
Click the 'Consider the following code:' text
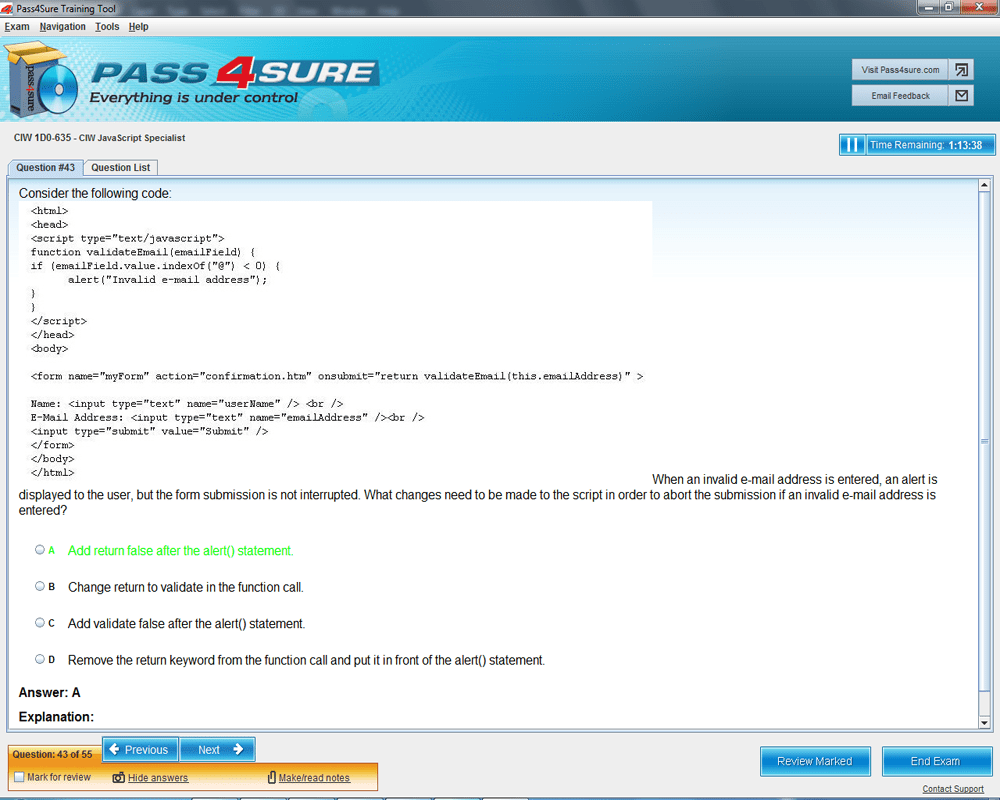(95, 193)
